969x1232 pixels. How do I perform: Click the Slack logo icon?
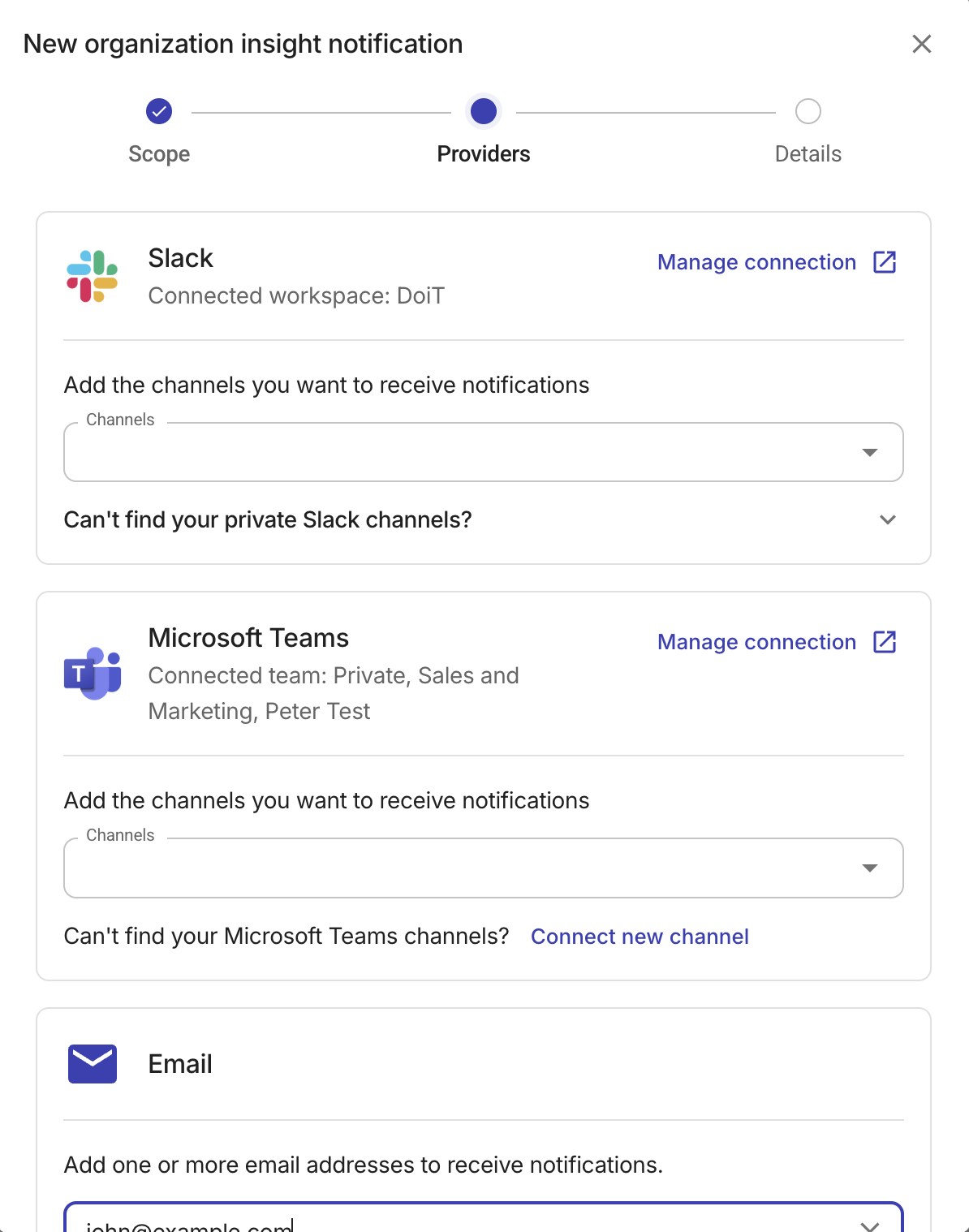(x=93, y=276)
